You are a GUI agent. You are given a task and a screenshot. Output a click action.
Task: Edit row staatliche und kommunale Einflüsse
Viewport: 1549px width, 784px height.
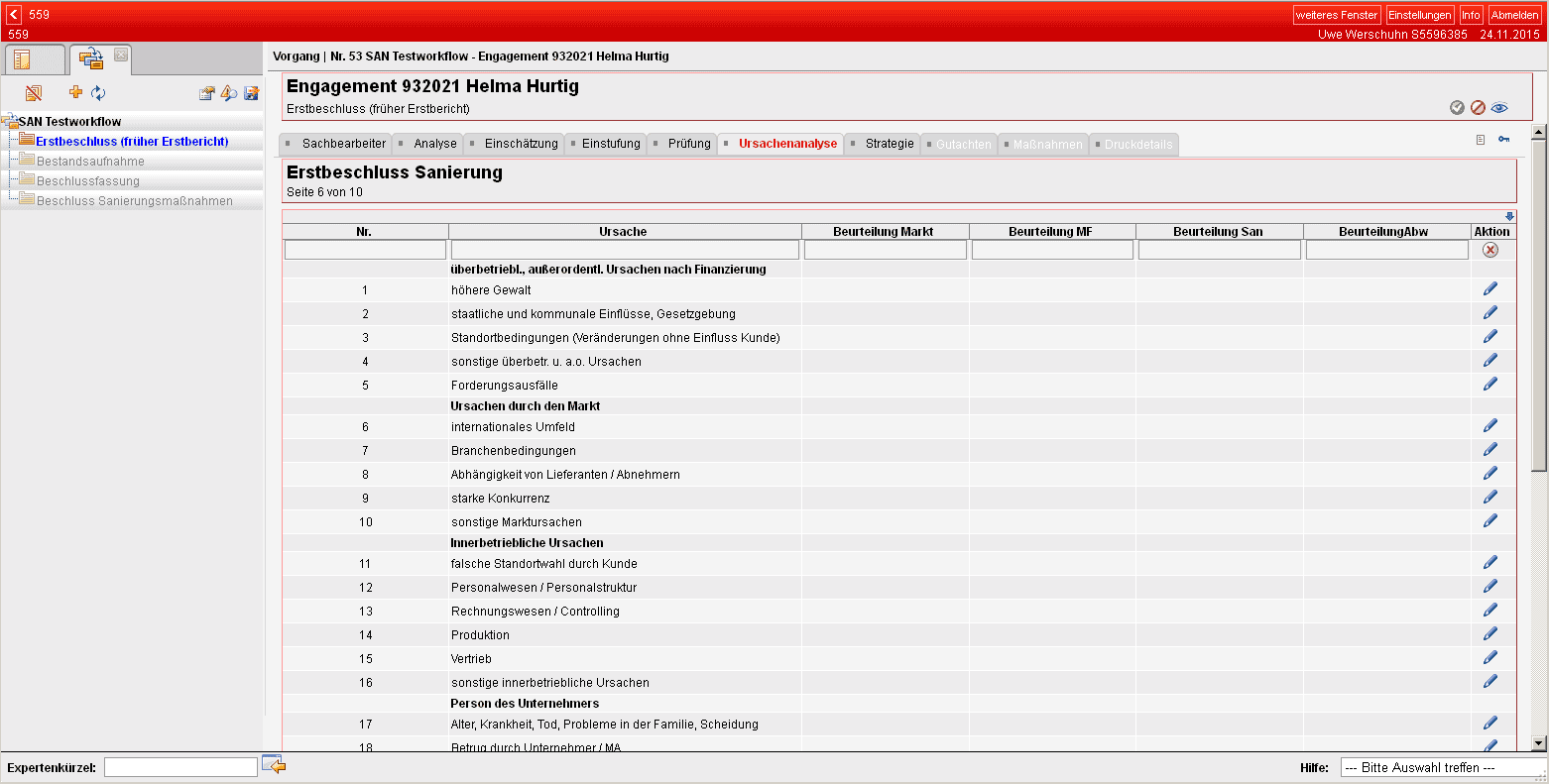click(x=1490, y=312)
